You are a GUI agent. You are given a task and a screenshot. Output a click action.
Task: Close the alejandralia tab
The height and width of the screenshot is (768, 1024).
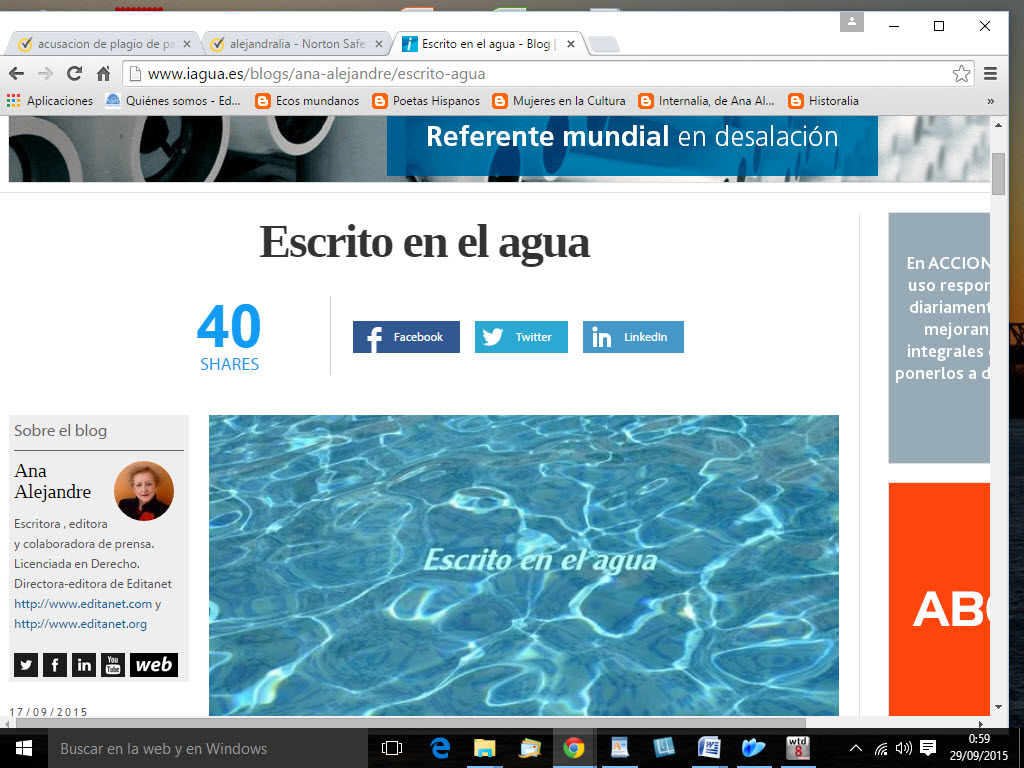point(379,44)
